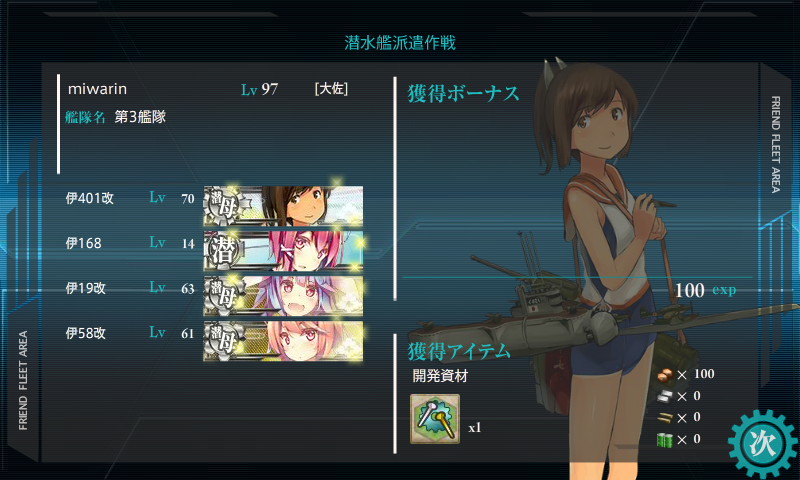Click the 獲得ボーナス heading
800x480 pixels.
(463, 94)
